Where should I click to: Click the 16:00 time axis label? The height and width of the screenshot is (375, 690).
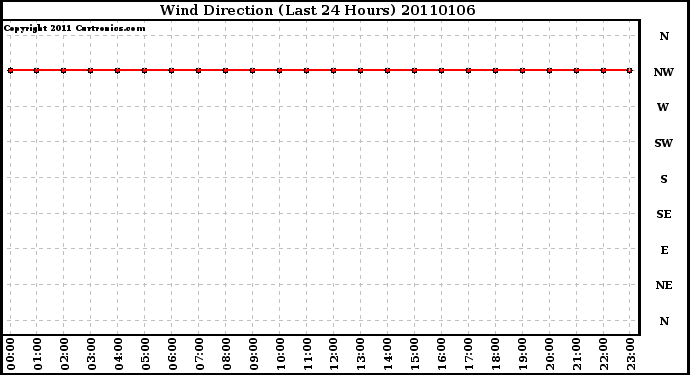coord(442,354)
